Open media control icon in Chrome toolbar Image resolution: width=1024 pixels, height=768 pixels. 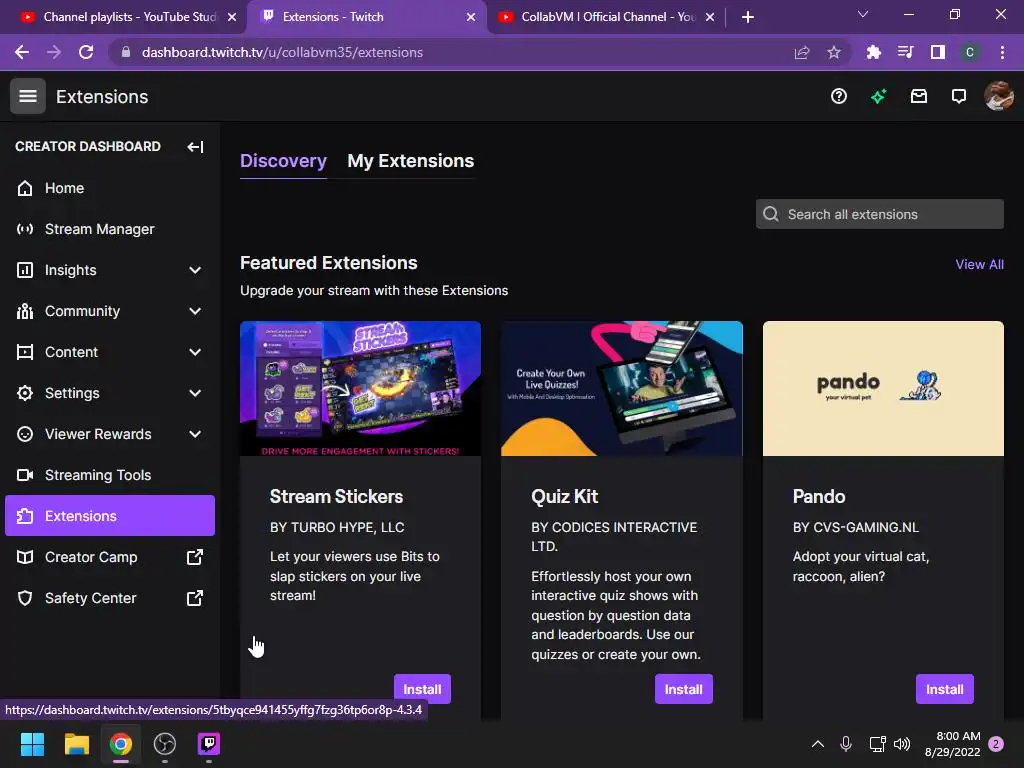905,52
